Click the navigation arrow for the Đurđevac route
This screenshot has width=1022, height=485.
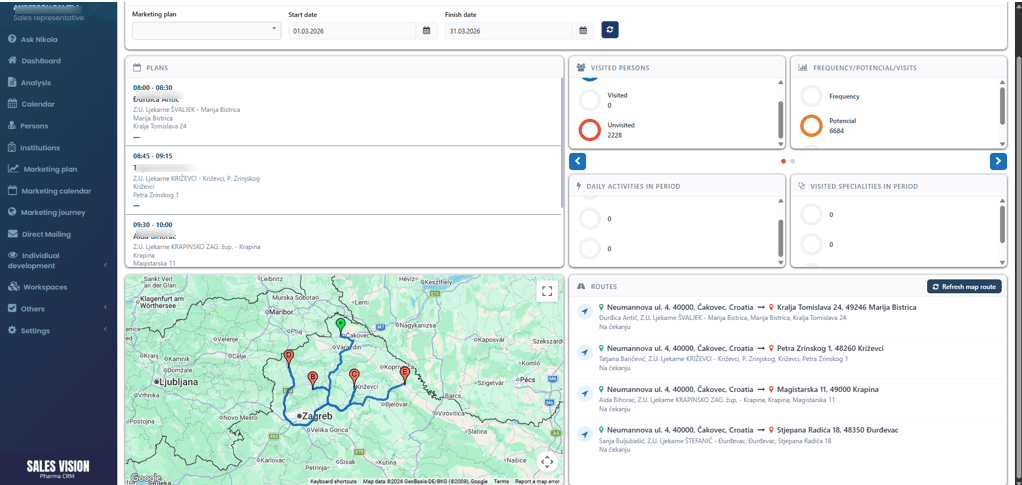[584, 435]
